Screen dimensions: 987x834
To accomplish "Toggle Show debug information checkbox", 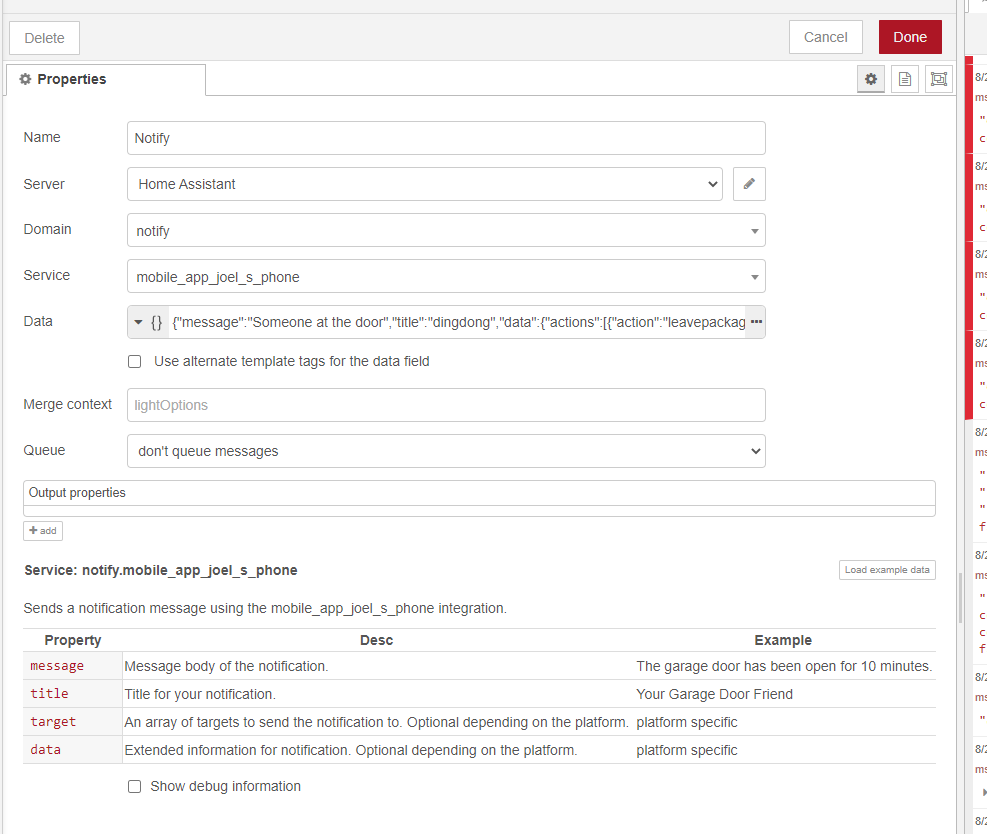I will [x=135, y=786].
